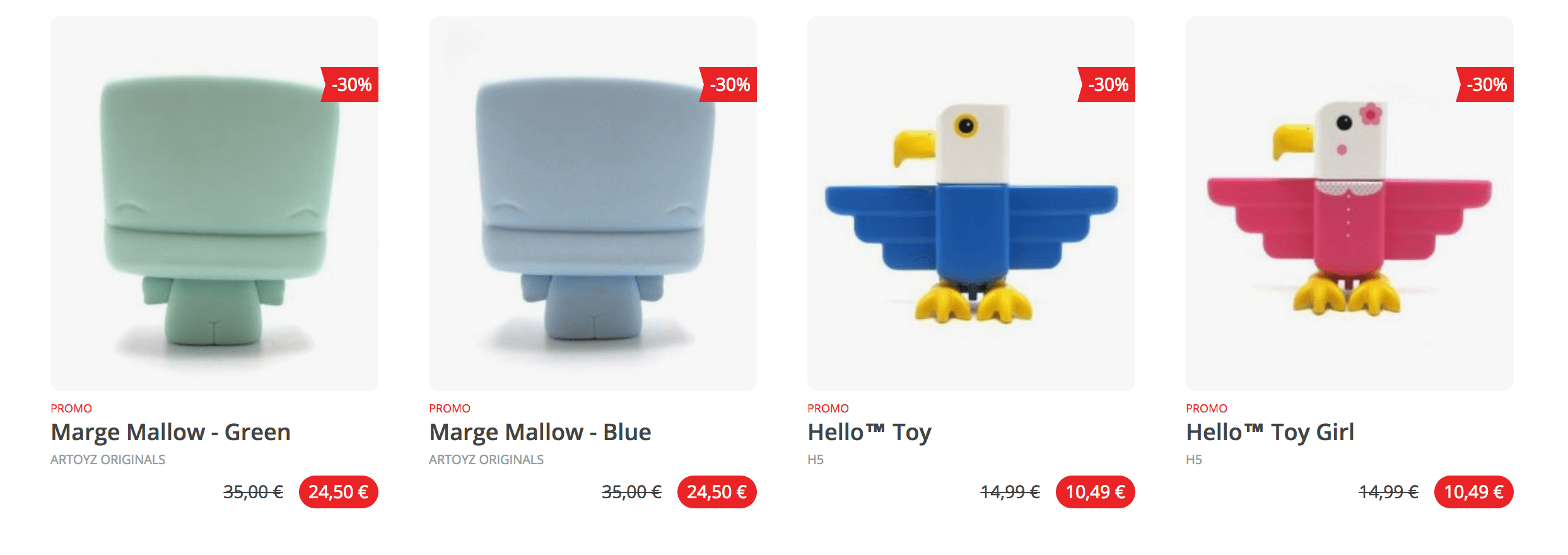The image size is (1568, 555).
Task: Click the Marge Mallow - Green title
Action: pos(170,433)
